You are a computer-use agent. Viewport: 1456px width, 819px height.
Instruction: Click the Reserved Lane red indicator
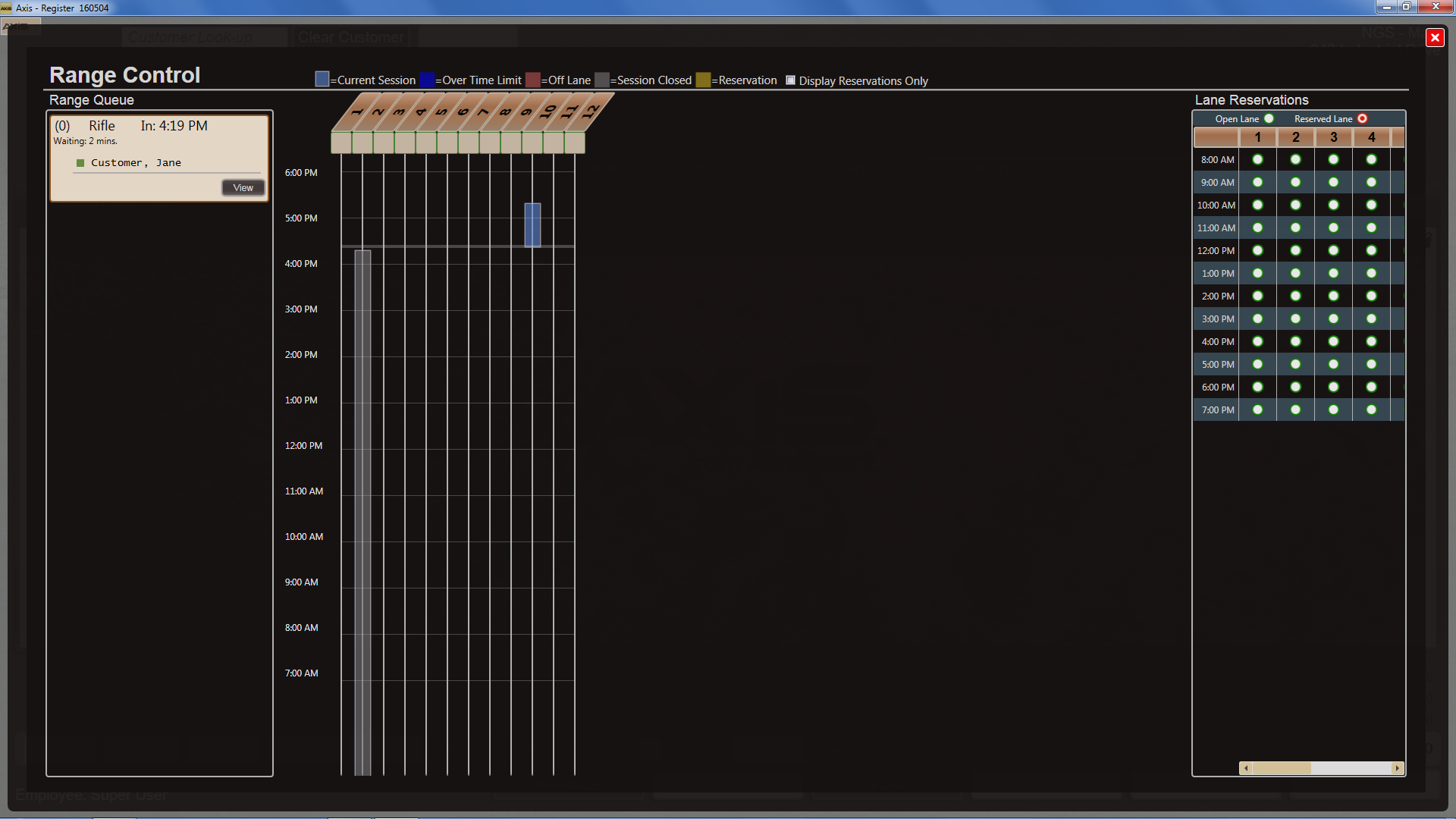click(1362, 118)
